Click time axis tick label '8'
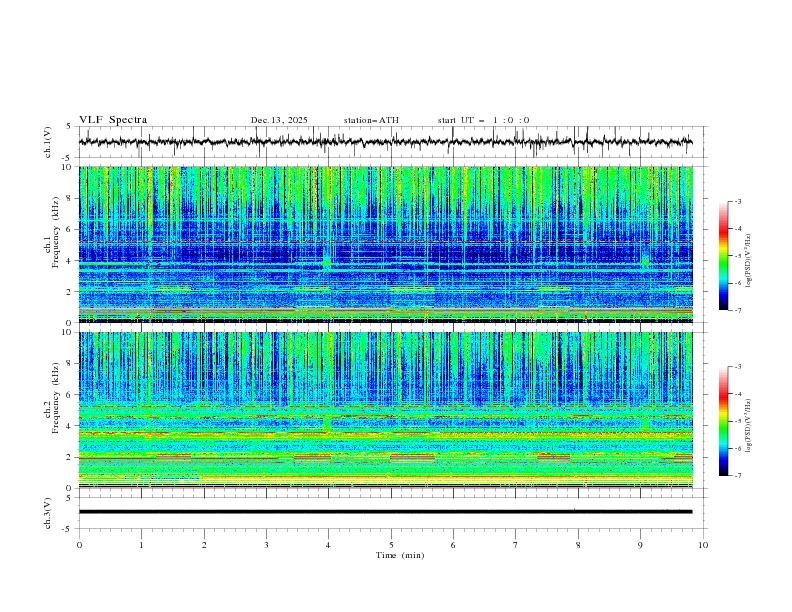Image resolution: width=792 pixels, height=612 pixels. pyautogui.click(x=578, y=545)
